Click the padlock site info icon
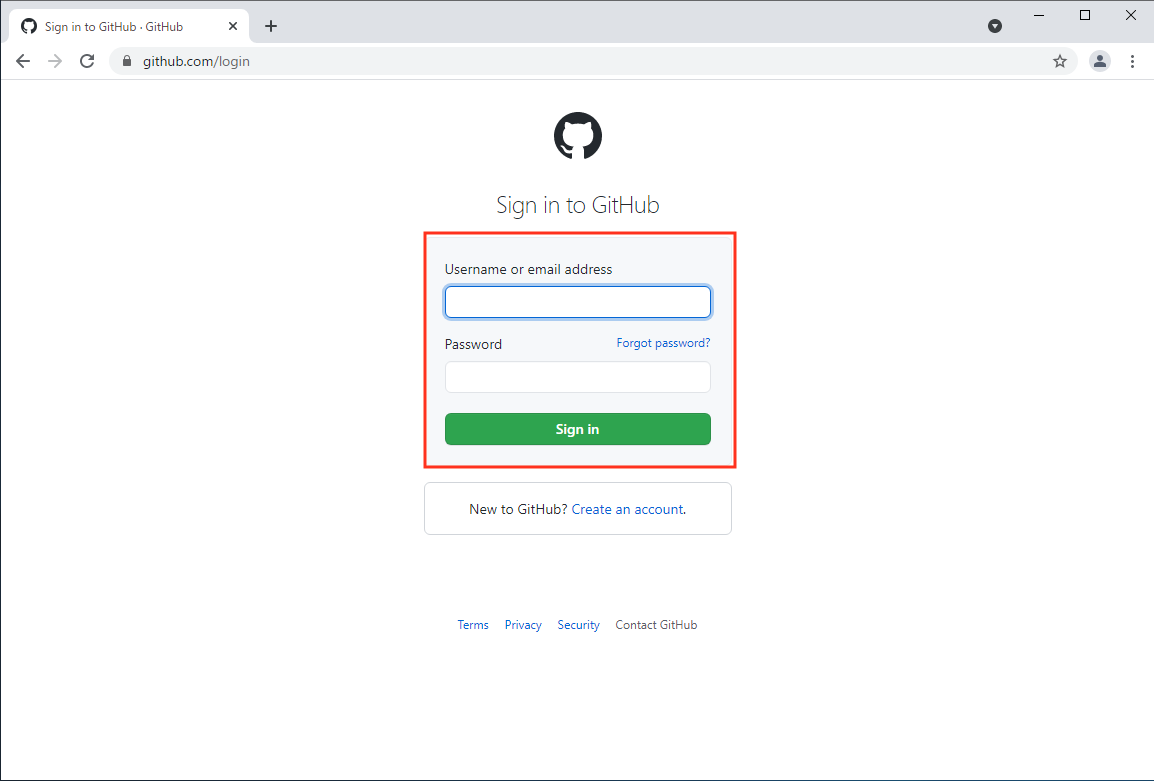Screen dimensions: 1154x781 [x=127, y=61]
